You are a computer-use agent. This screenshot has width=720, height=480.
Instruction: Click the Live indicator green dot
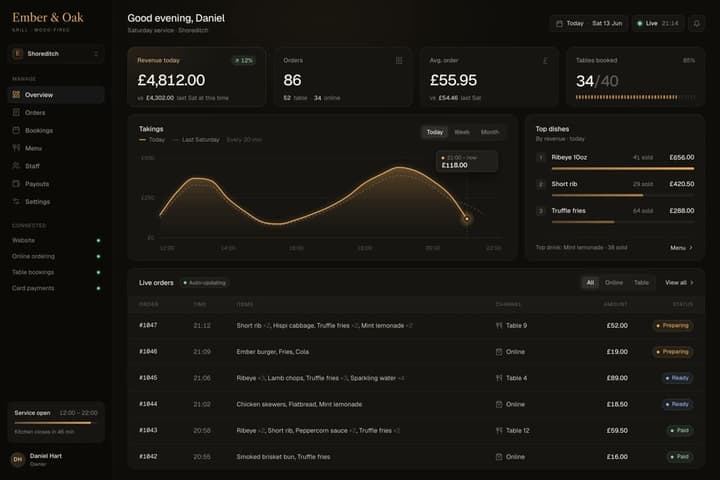click(x=639, y=23)
